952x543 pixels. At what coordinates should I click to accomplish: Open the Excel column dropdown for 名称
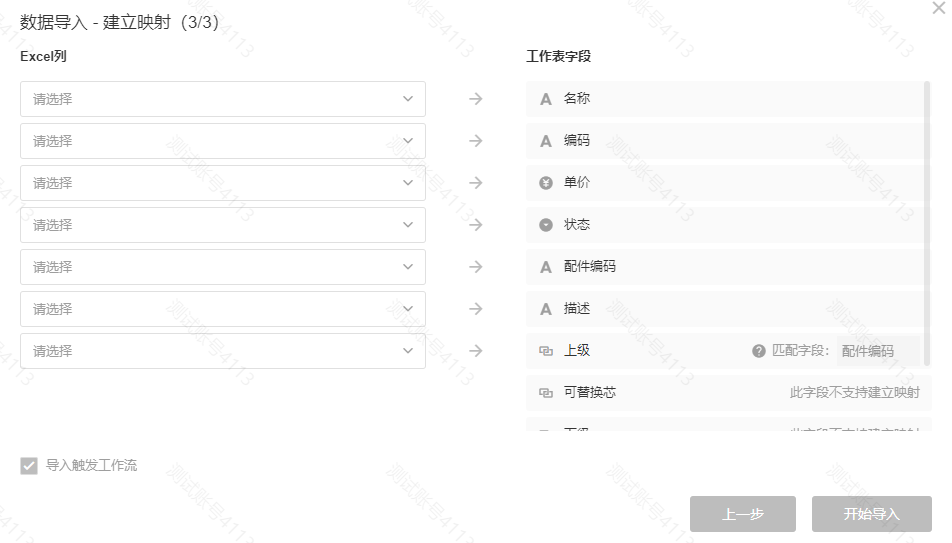[222, 99]
